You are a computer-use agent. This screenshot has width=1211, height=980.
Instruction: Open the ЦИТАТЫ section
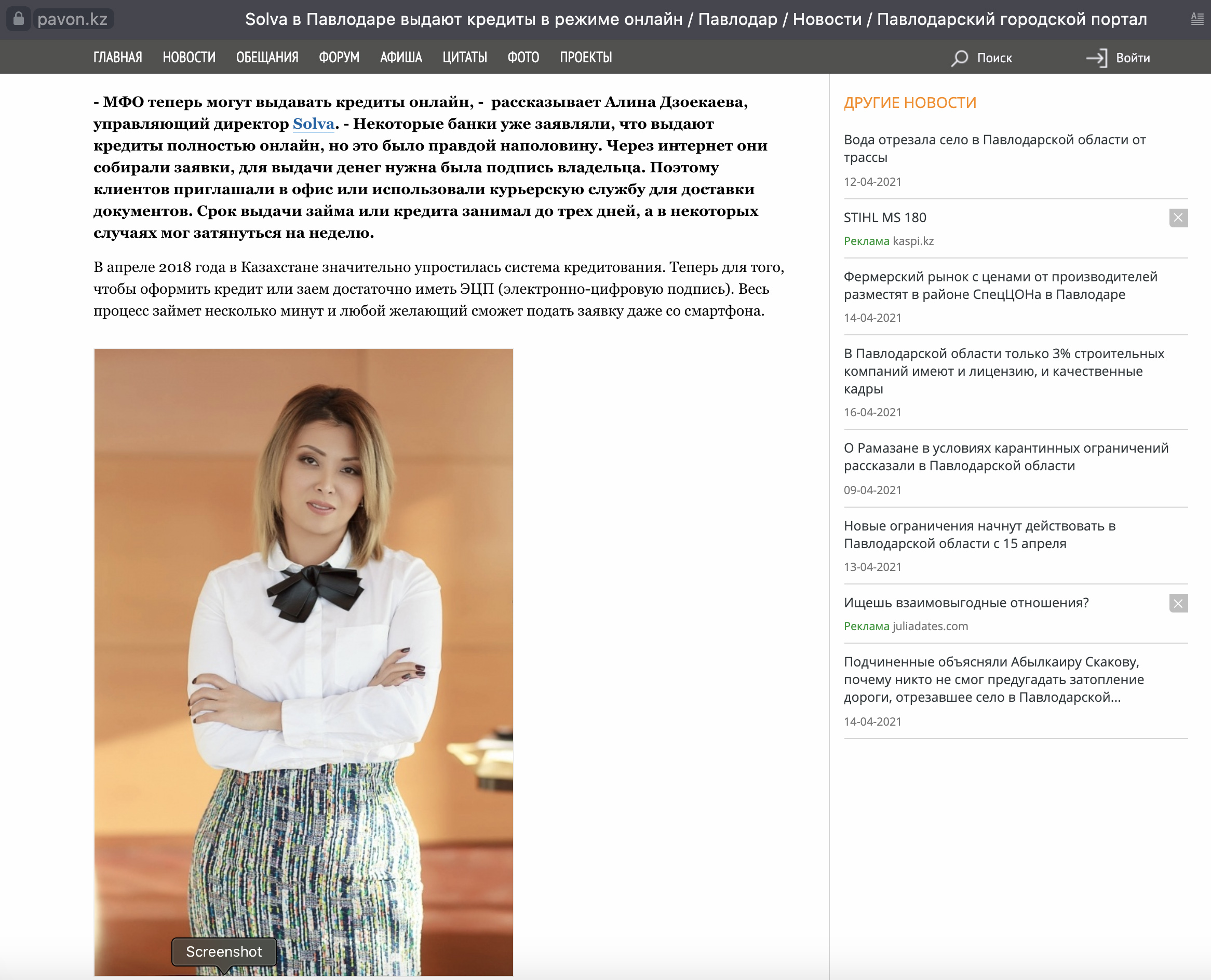pyautogui.click(x=465, y=58)
